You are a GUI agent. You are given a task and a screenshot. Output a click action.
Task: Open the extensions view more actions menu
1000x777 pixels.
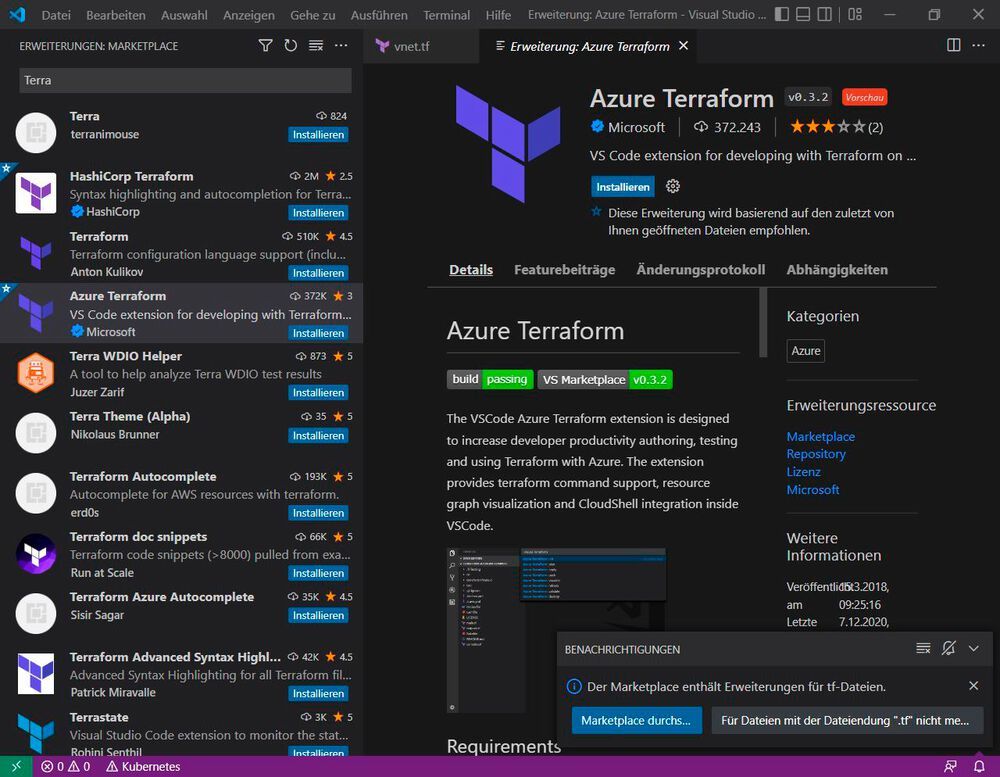[341, 45]
